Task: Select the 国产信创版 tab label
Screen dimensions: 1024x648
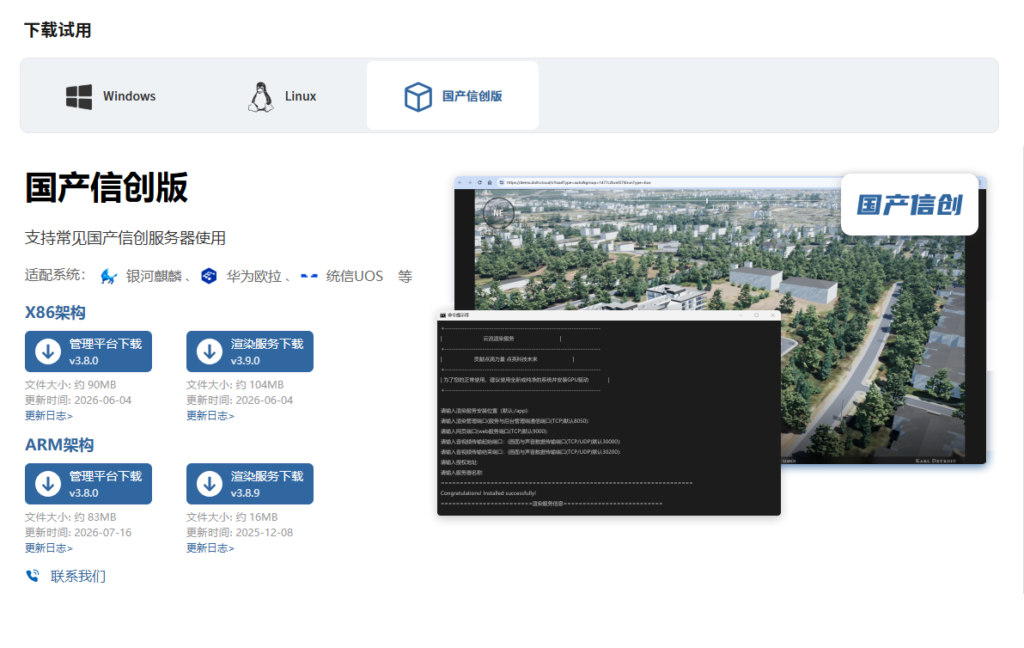Action: (x=472, y=96)
